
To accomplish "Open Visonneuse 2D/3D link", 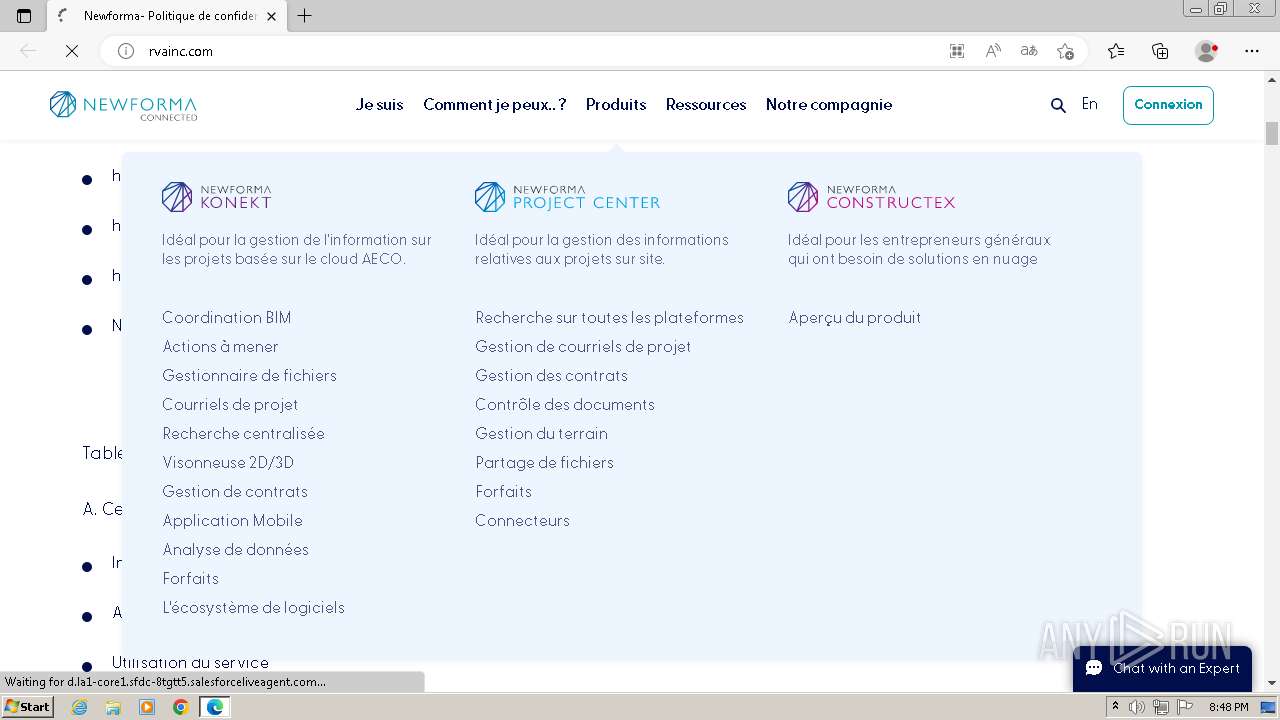I will (x=229, y=462).
